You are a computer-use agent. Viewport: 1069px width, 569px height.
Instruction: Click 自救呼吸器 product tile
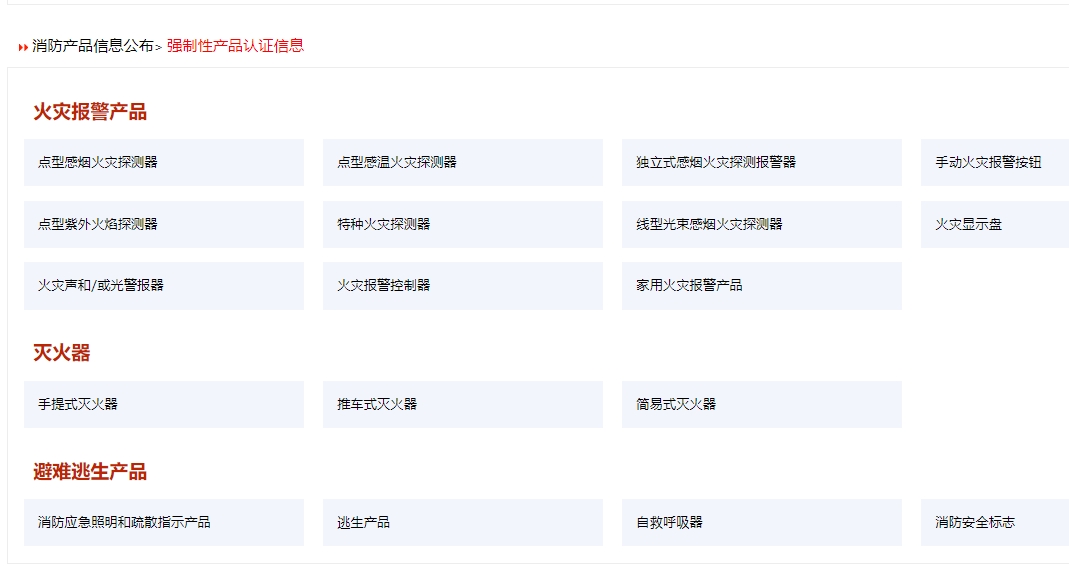[761, 523]
